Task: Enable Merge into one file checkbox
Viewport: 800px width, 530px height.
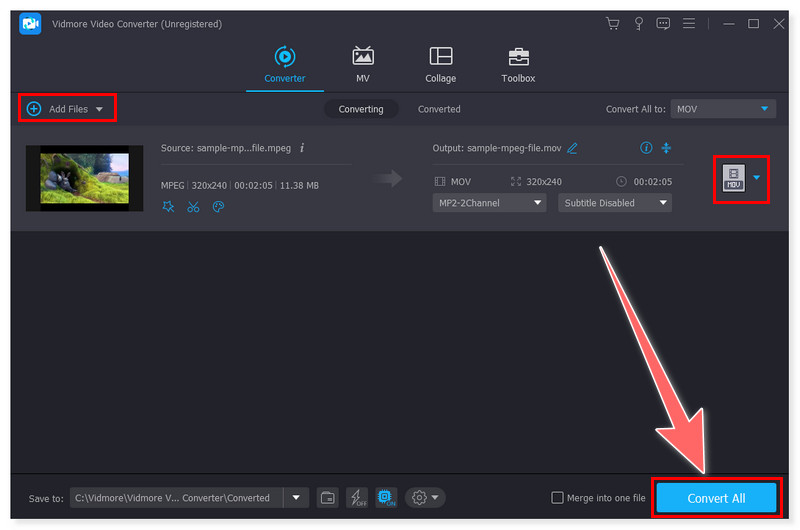Action: (x=557, y=498)
